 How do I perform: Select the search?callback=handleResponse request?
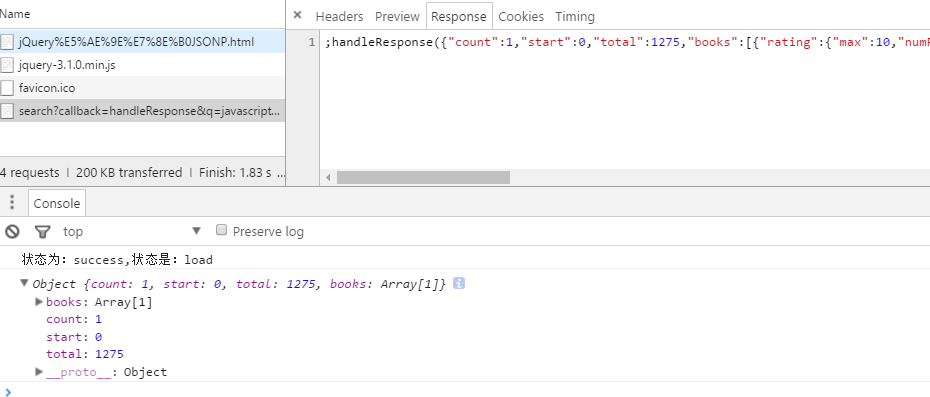pos(142,111)
